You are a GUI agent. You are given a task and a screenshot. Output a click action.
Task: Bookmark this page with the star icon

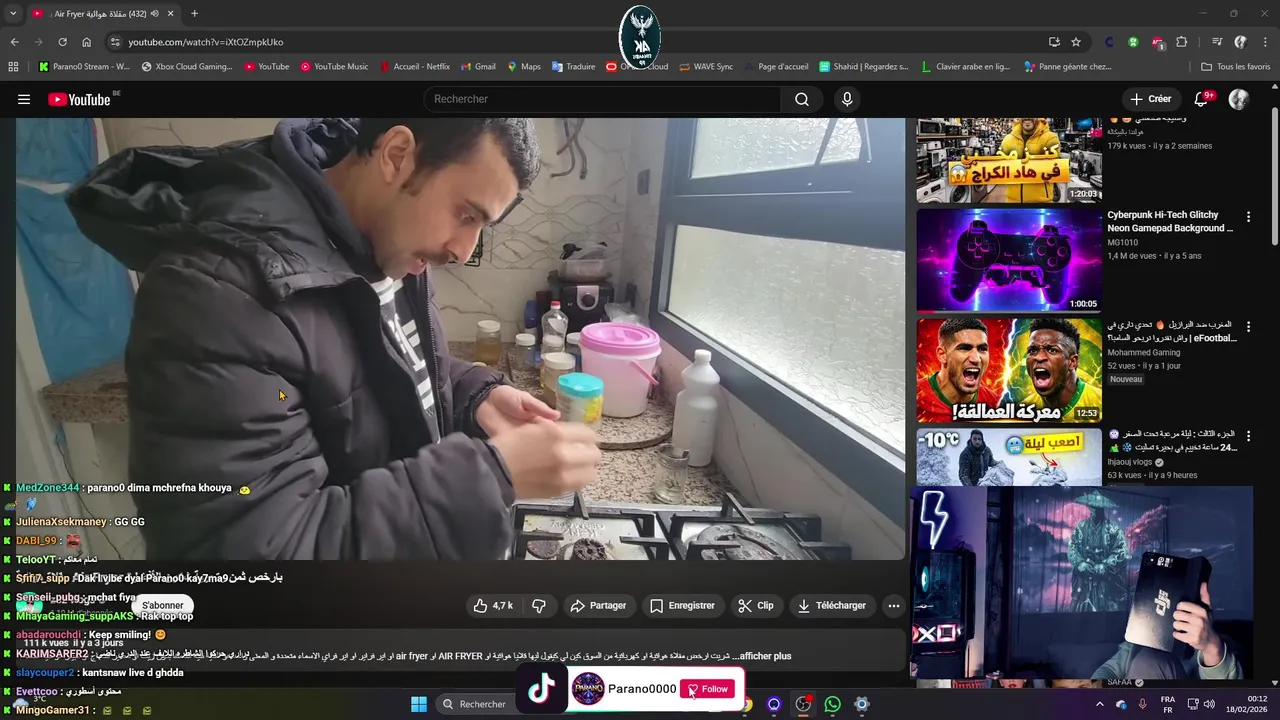[1076, 42]
